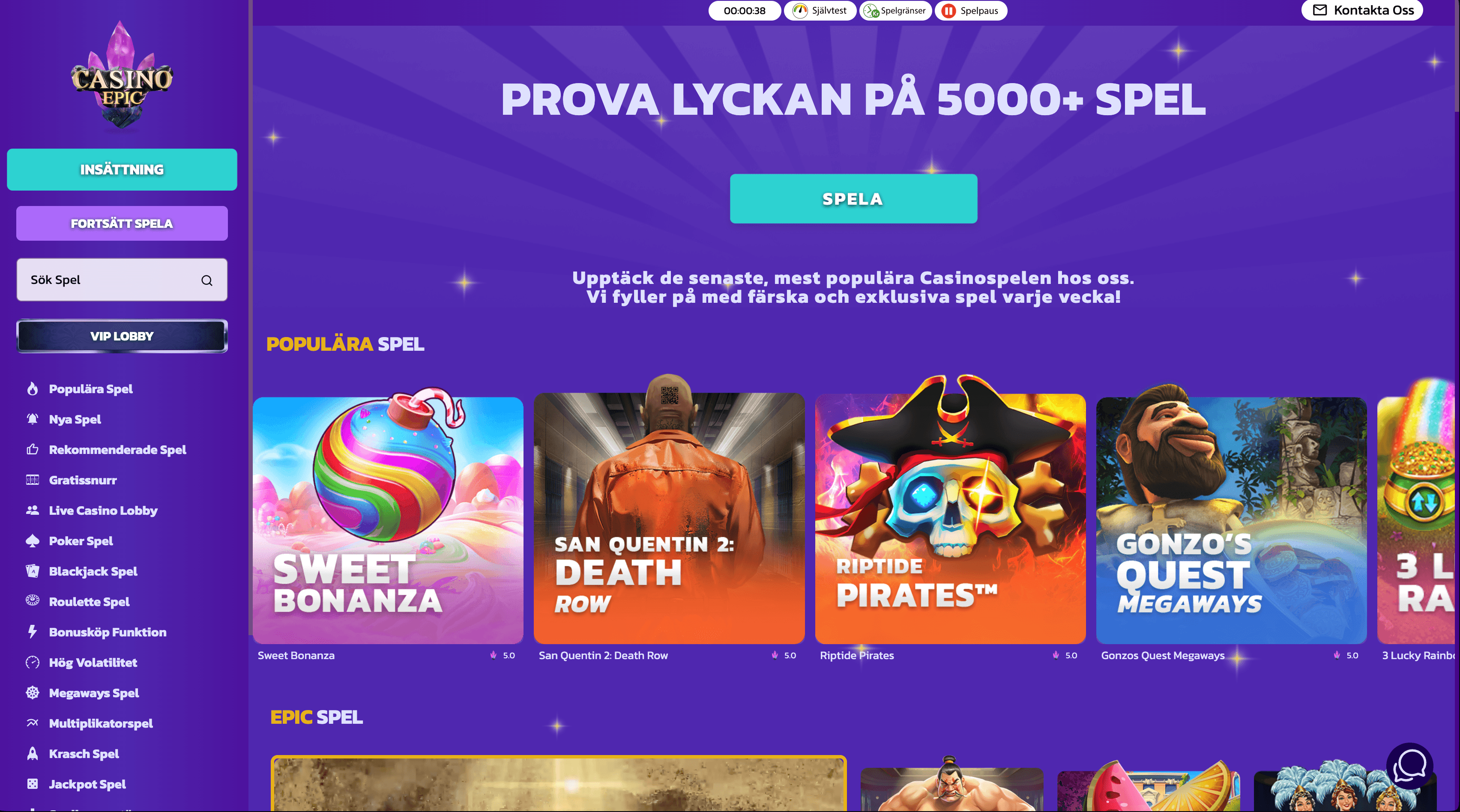
Task: Click the rocket icon beside Krasch Spel
Action: 32,754
